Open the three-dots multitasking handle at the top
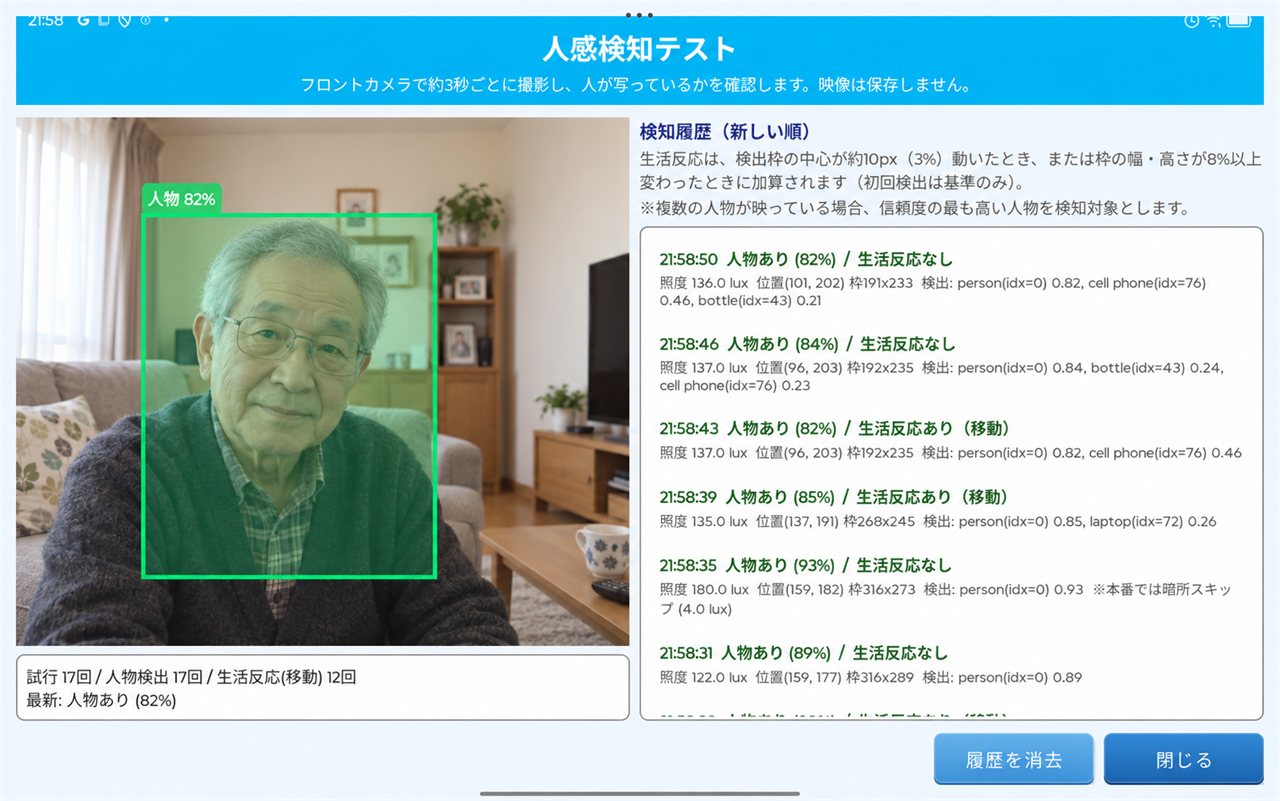The height and width of the screenshot is (801, 1280). (x=638, y=15)
